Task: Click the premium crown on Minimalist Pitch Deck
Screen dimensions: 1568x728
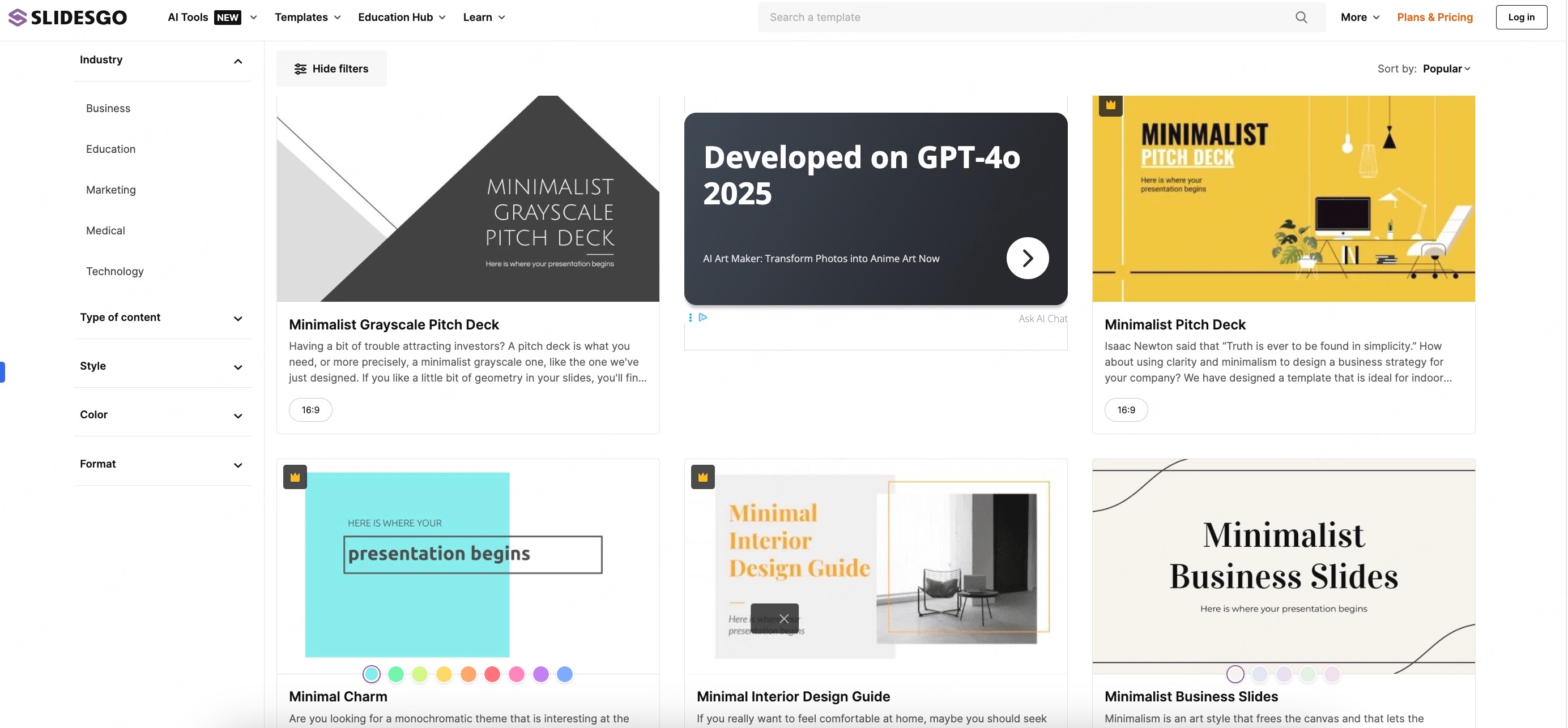Action: pyautogui.click(x=1110, y=105)
